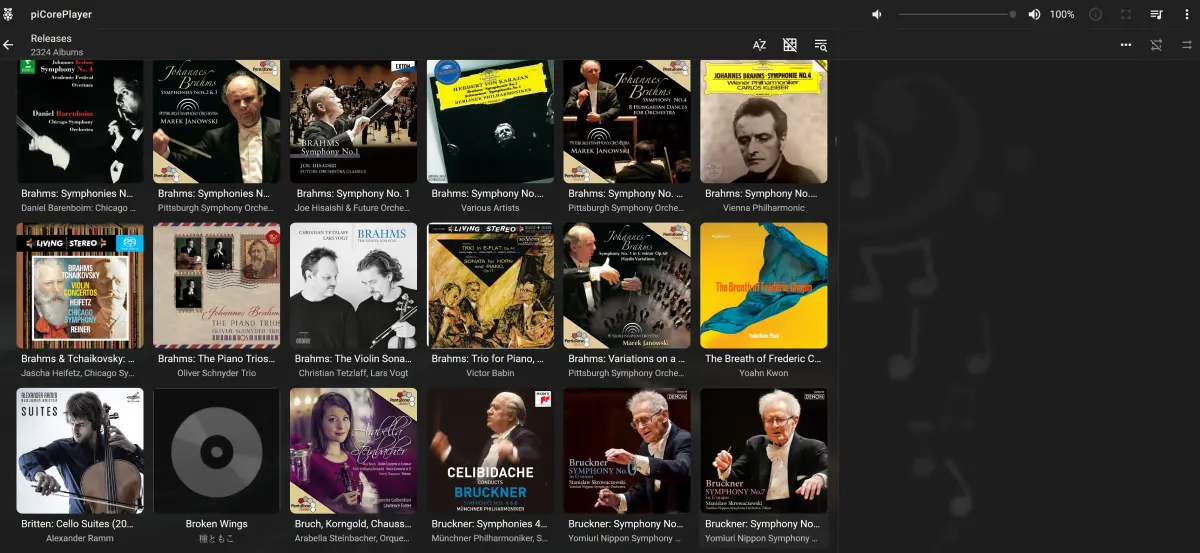Click the 'Oliver Schnyder Trio' artist
Image resolution: width=1200 pixels, height=553 pixels.
216,373
